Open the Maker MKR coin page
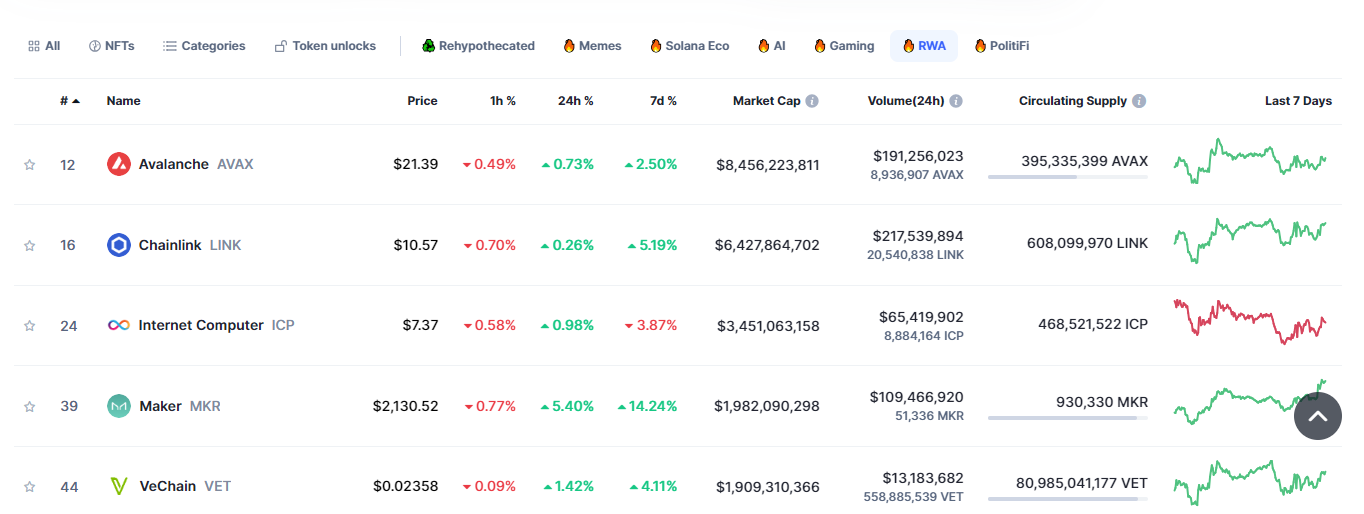 (x=180, y=406)
